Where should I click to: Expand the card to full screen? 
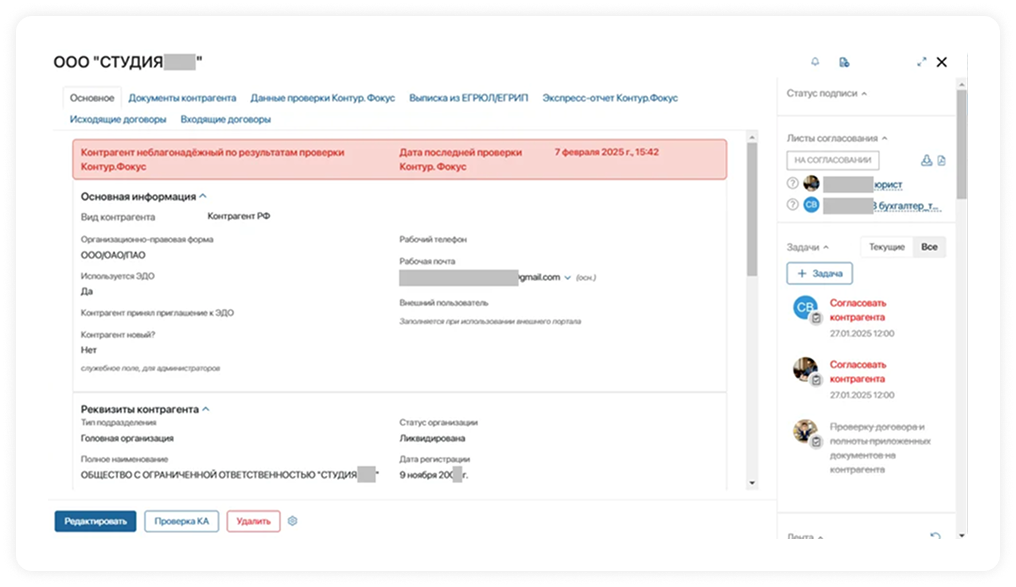tap(921, 62)
